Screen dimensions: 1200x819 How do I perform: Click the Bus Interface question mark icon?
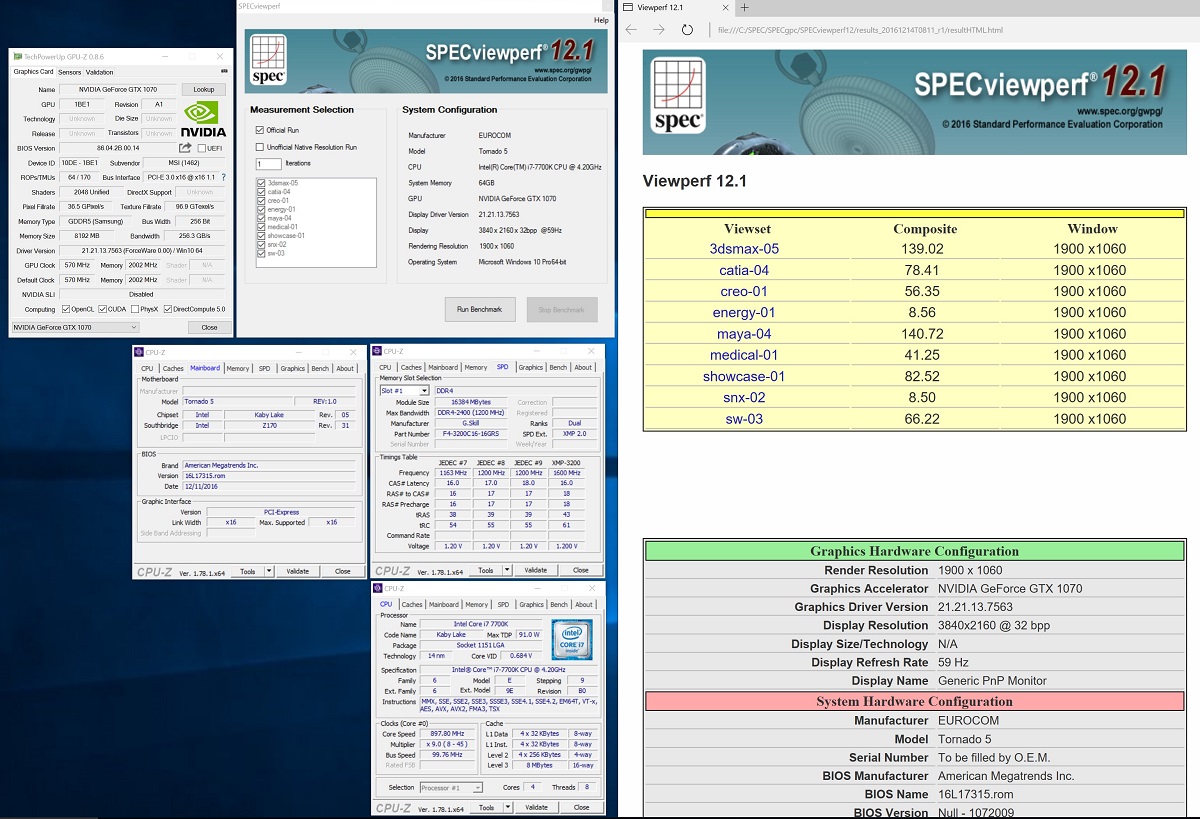coord(224,177)
